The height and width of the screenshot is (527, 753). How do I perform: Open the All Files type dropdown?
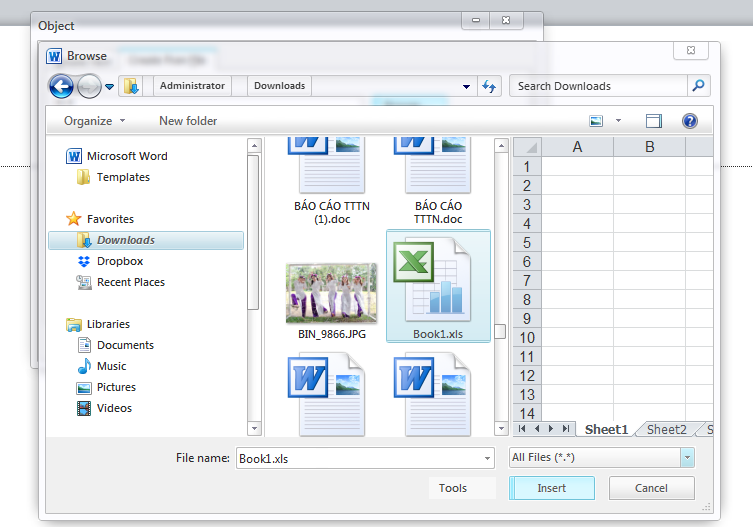[601, 457]
